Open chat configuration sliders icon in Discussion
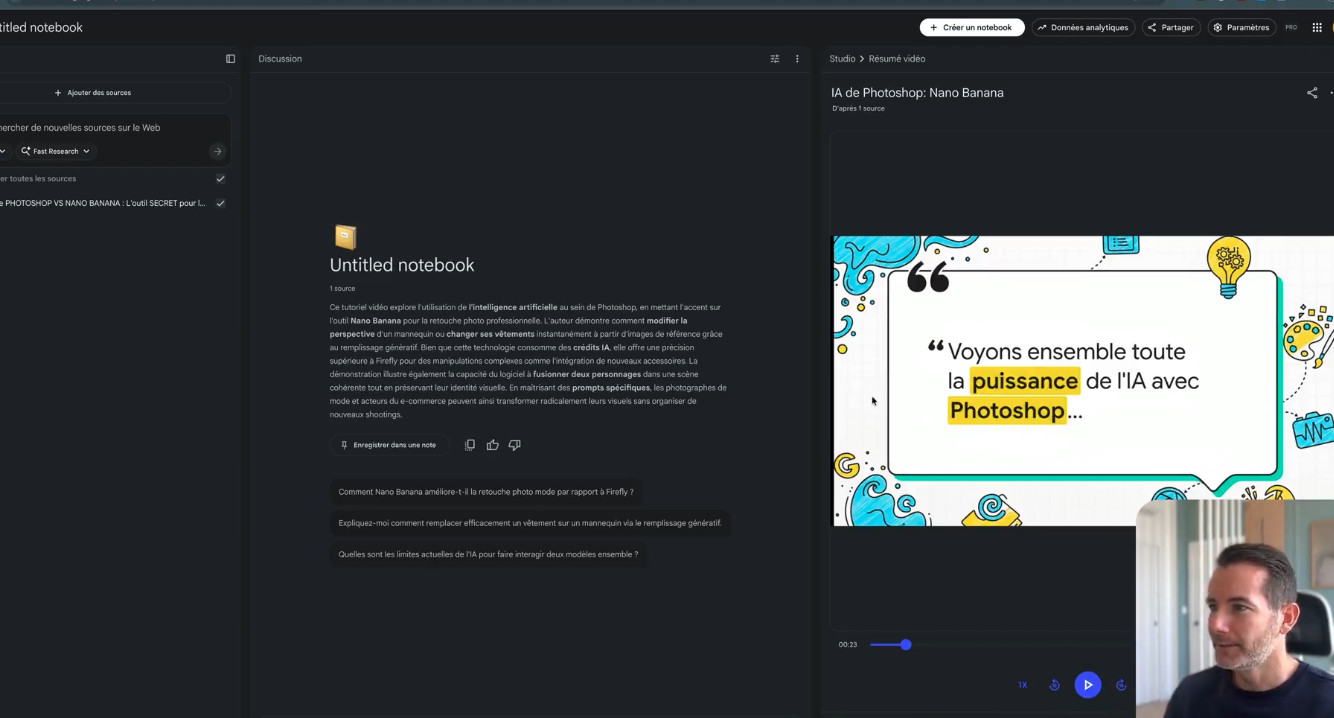The height and width of the screenshot is (718, 1334). [x=774, y=59]
